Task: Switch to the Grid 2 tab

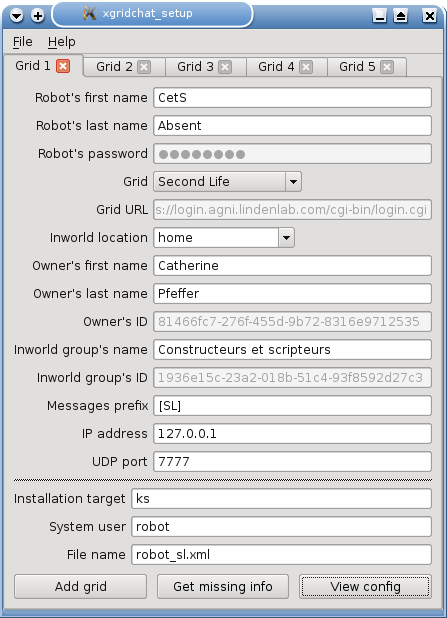Action: pos(115,67)
